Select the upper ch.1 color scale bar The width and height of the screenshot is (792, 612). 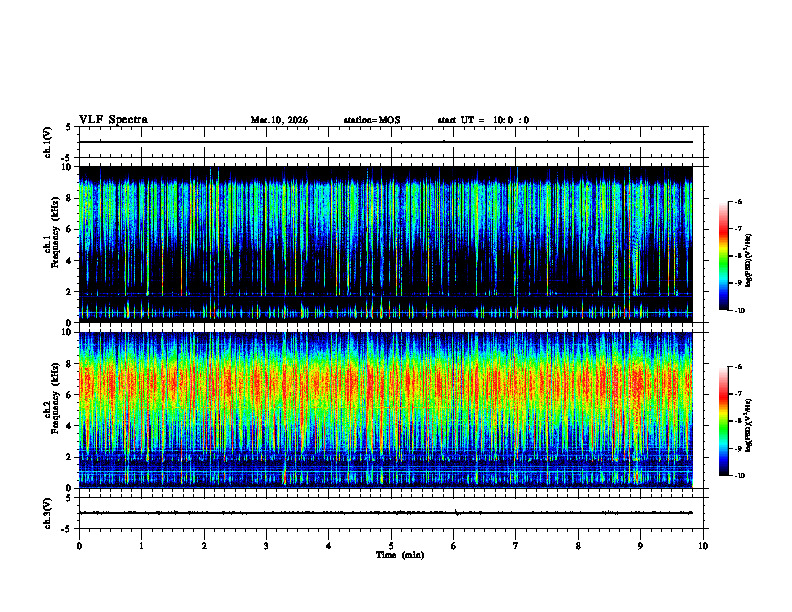[724, 256]
